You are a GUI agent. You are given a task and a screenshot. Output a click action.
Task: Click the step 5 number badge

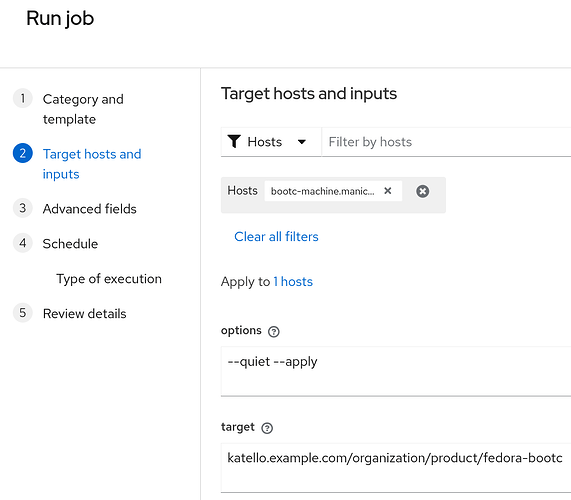(23, 312)
